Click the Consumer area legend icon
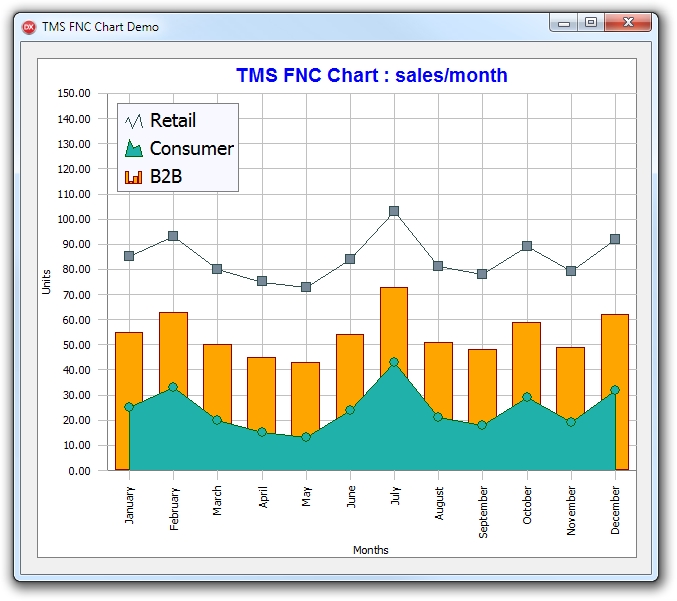This screenshot has width=677, height=601. [134, 149]
